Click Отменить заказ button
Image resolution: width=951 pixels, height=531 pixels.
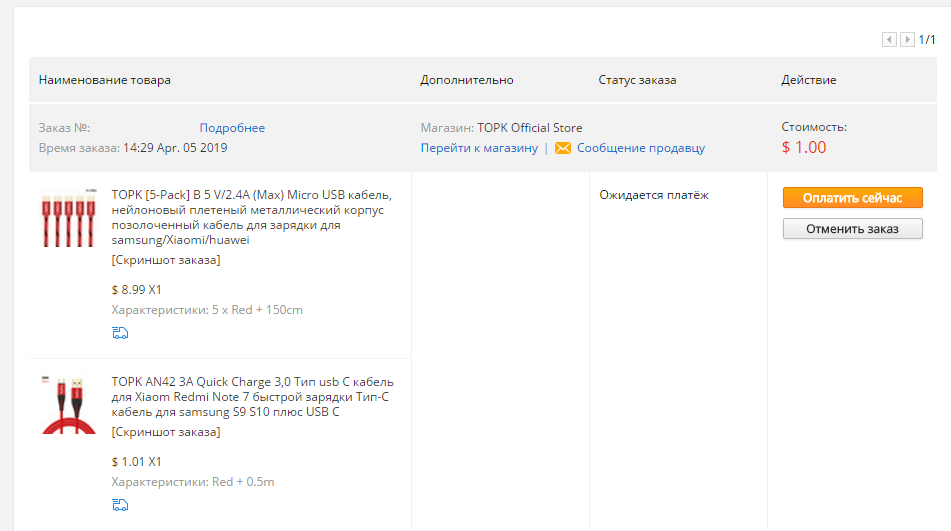(x=853, y=229)
